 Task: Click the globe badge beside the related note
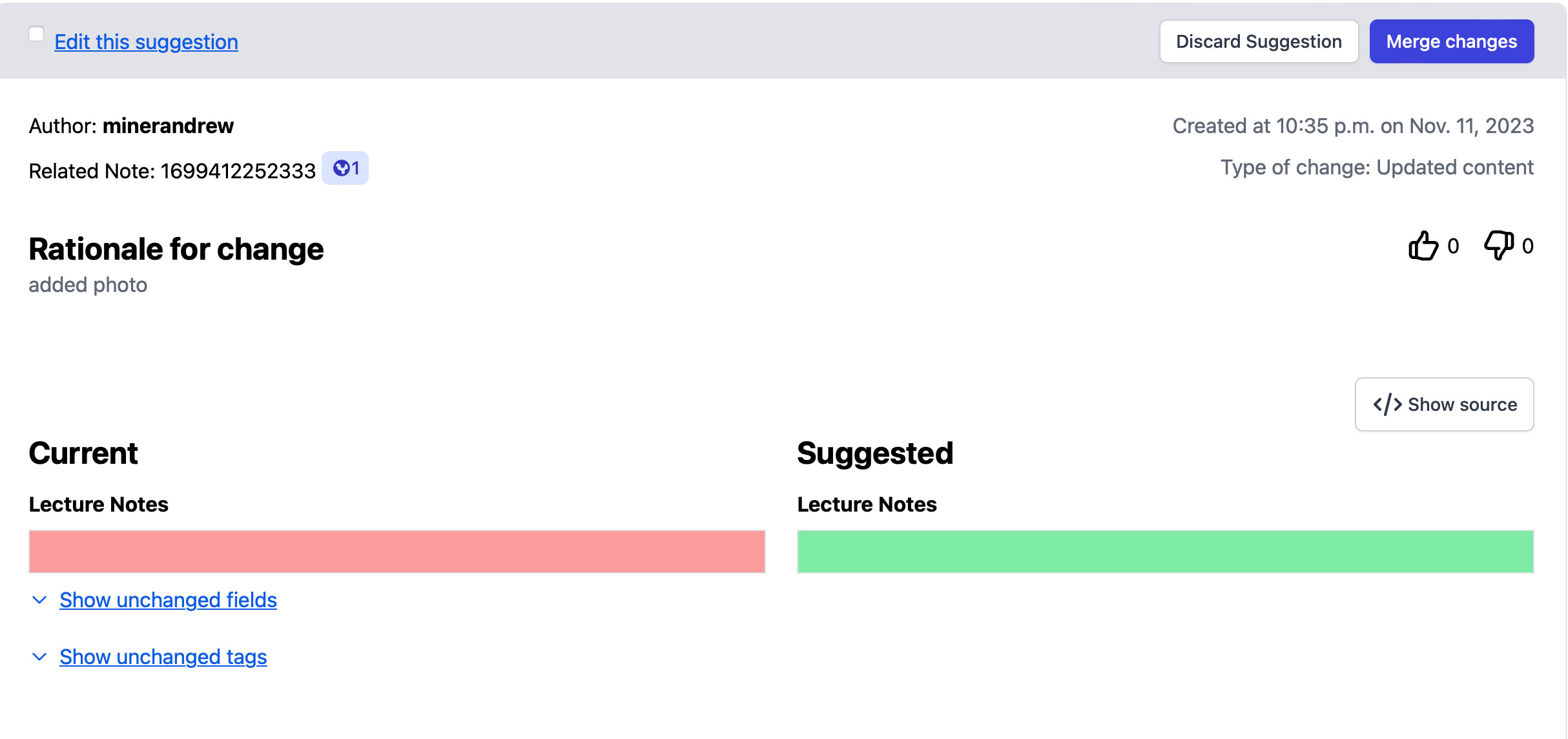(x=346, y=168)
